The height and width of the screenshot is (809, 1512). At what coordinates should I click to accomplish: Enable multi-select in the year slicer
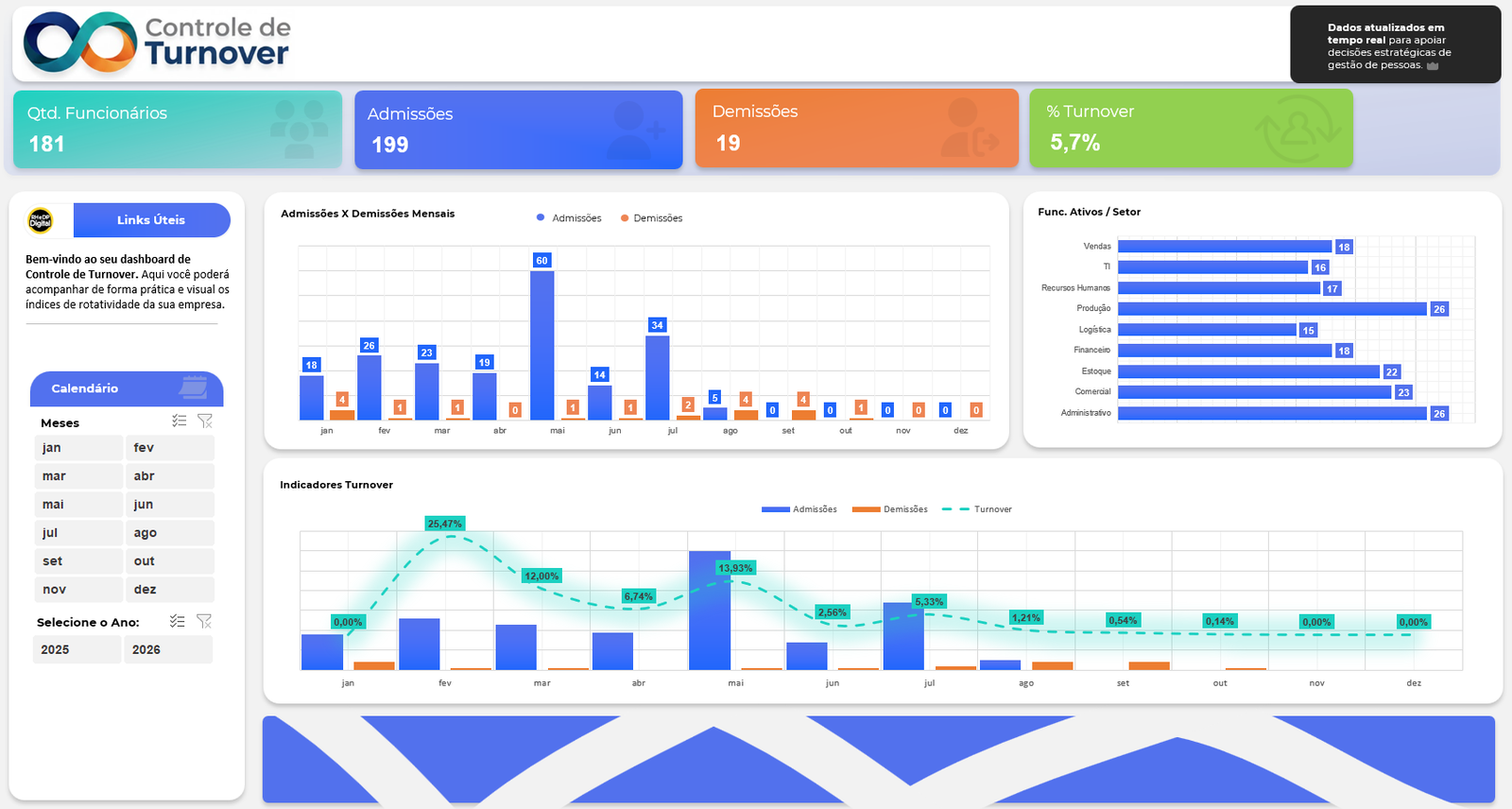pyautogui.click(x=177, y=621)
